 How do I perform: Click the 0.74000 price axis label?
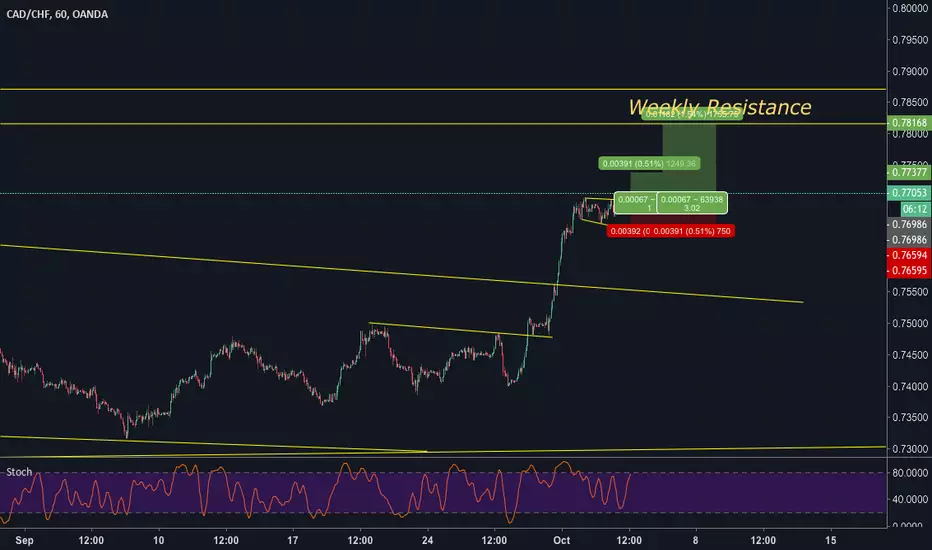tap(910, 386)
